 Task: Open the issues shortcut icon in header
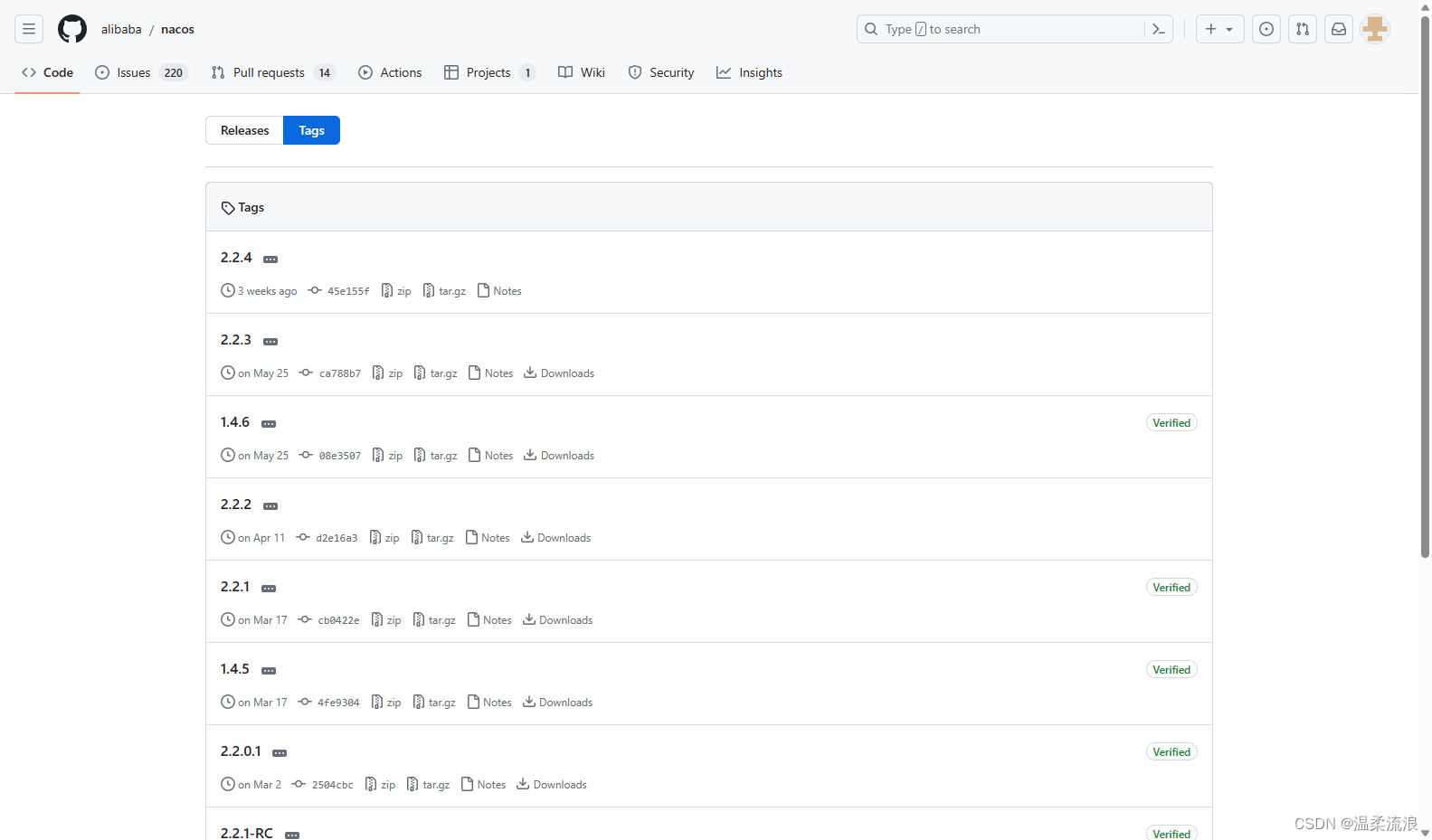tap(1266, 29)
